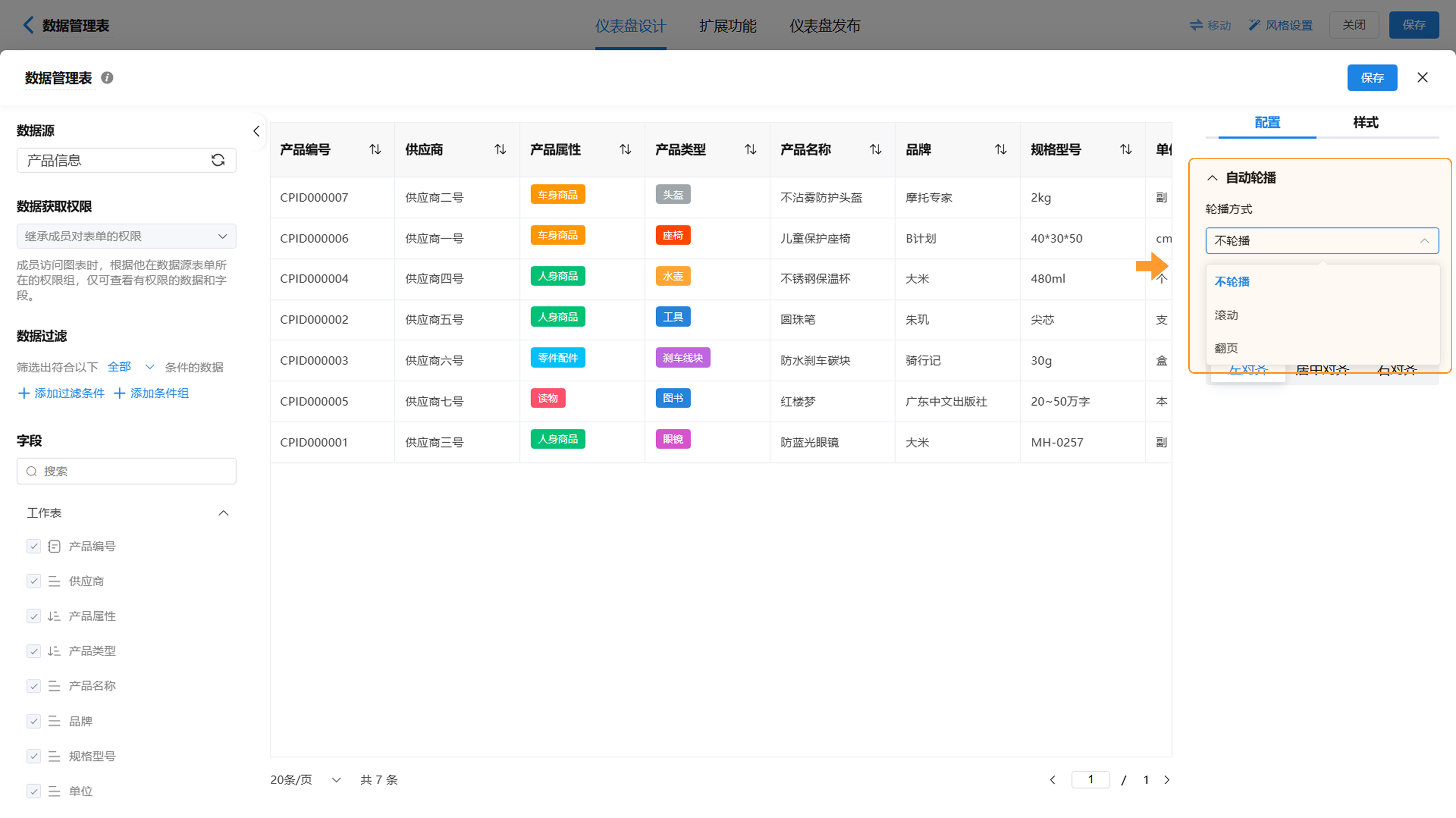Open the 仪表盘设计 tab
This screenshot has width=1456, height=818.
point(631,26)
